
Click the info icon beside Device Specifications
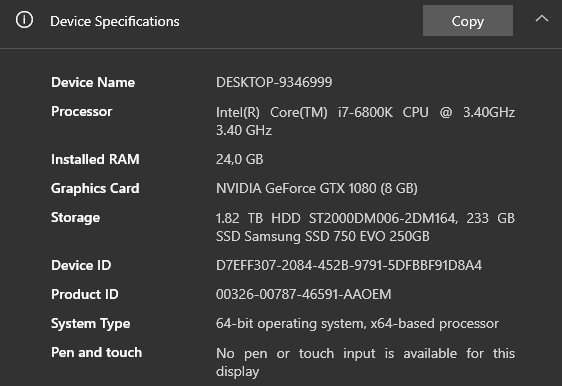pyautogui.click(x=24, y=20)
